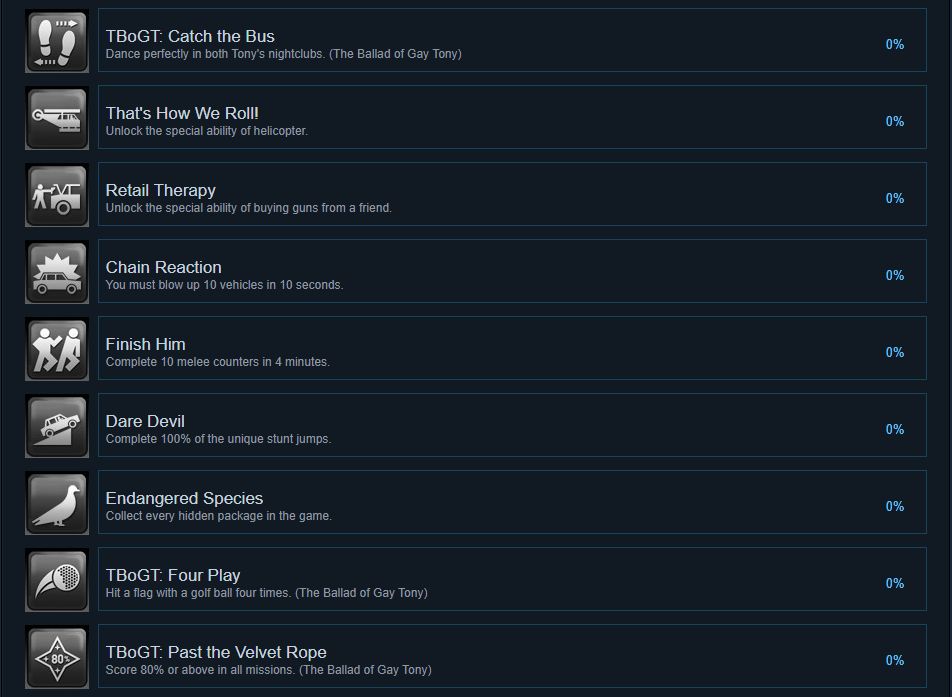Click the Dare Devil achievement title
The height and width of the screenshot is (697, 952).
[145, 421]
